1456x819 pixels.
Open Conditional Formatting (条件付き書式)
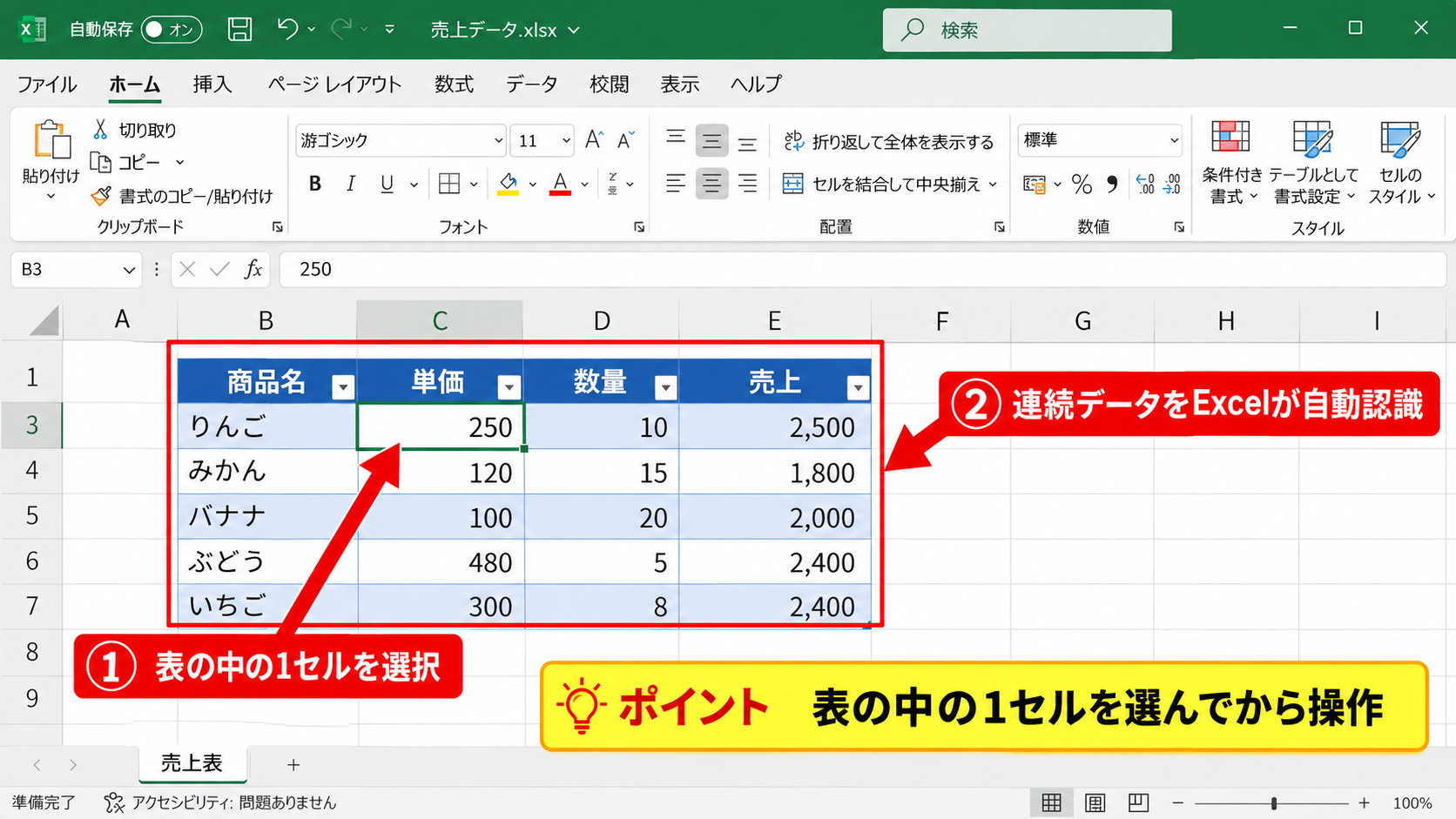1232,163
